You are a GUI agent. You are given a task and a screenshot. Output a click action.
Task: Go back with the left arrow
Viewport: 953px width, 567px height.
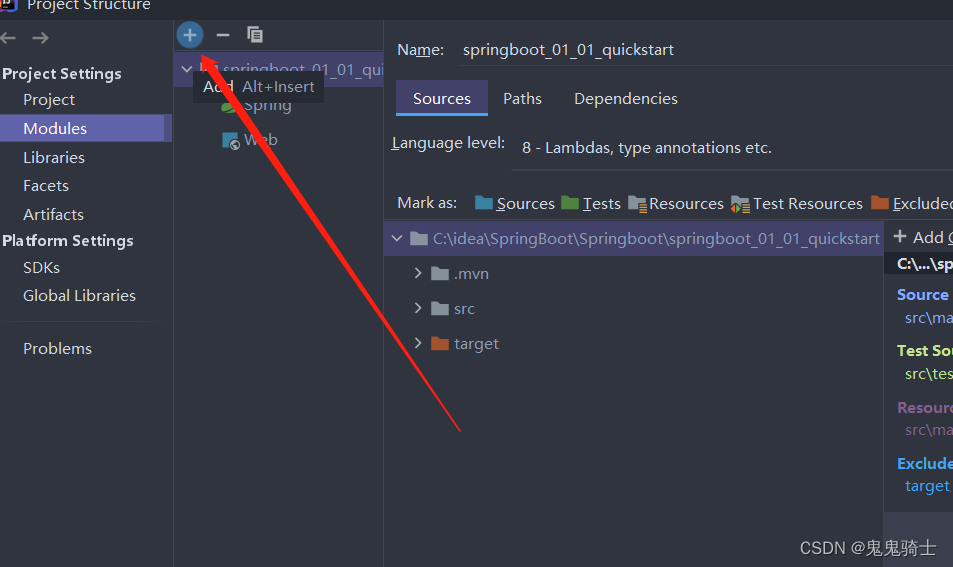pos(9,38)
